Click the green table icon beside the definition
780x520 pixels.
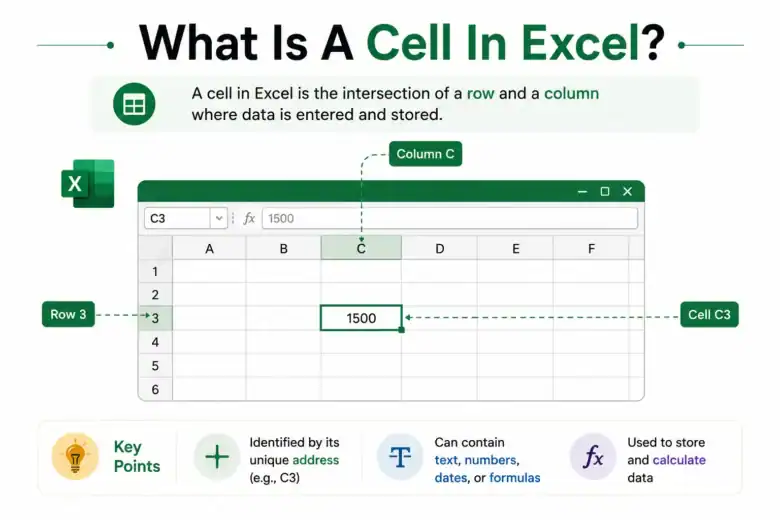pyautogui.click(x=134, y=104)
